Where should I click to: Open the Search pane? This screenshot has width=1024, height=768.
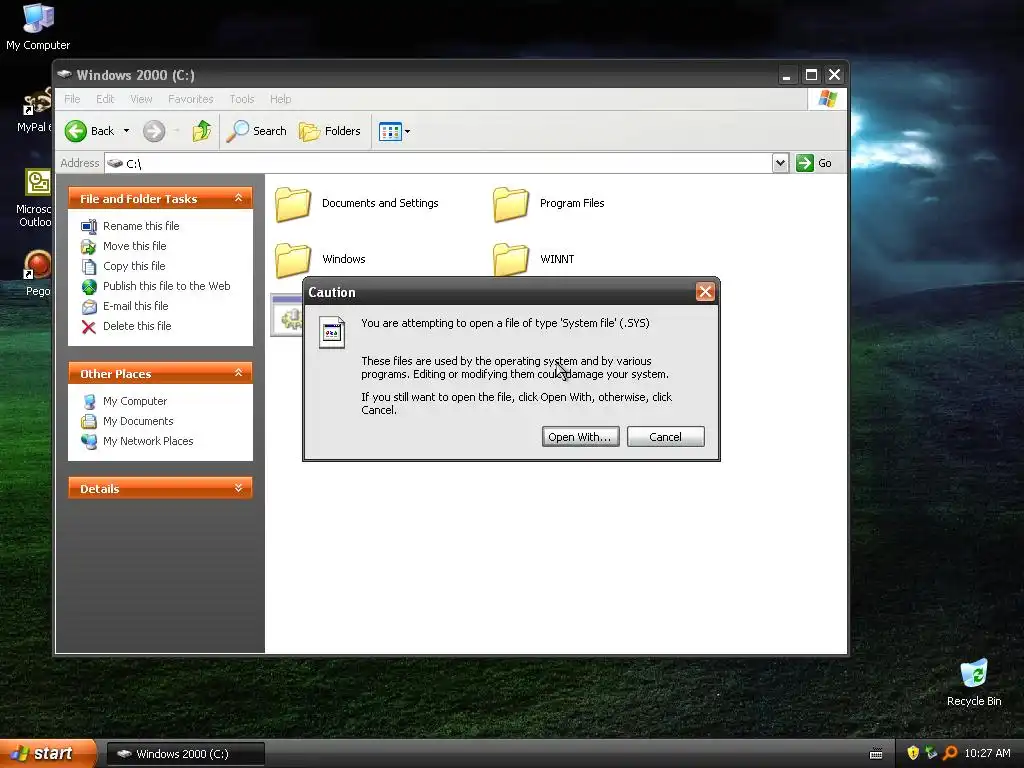coord(256,131)
